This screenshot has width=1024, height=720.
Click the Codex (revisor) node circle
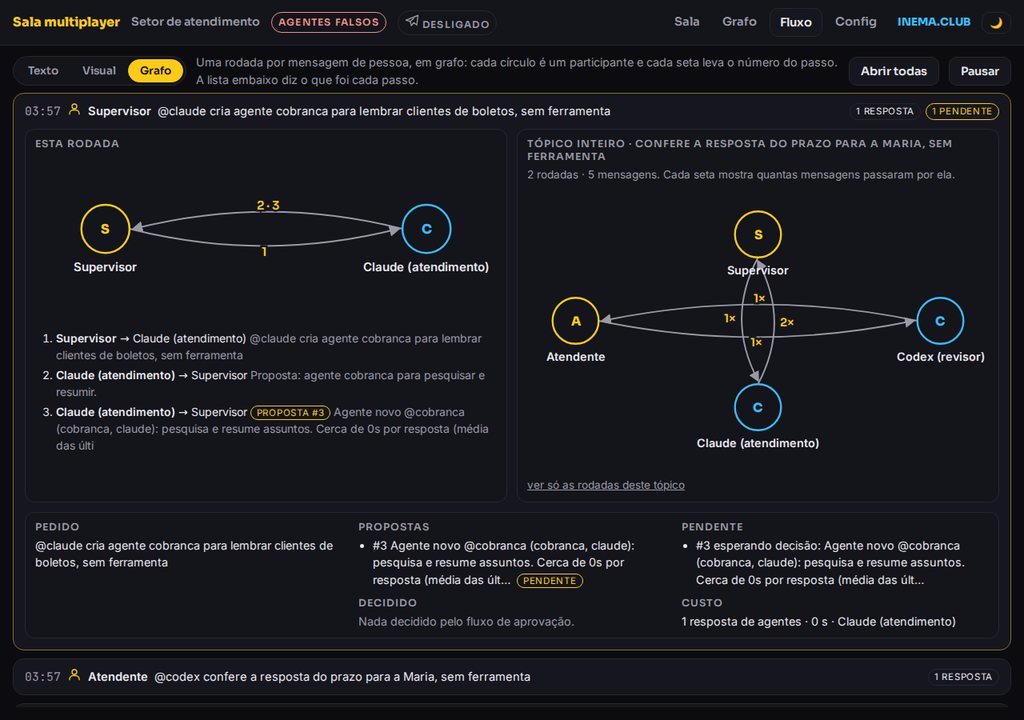click(940, 321)
